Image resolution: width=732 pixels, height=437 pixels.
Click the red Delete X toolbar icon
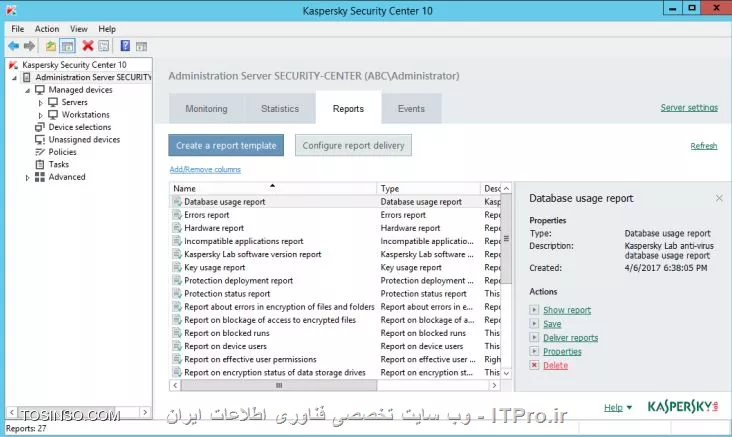pyautogui.click(x=88, y=45)
